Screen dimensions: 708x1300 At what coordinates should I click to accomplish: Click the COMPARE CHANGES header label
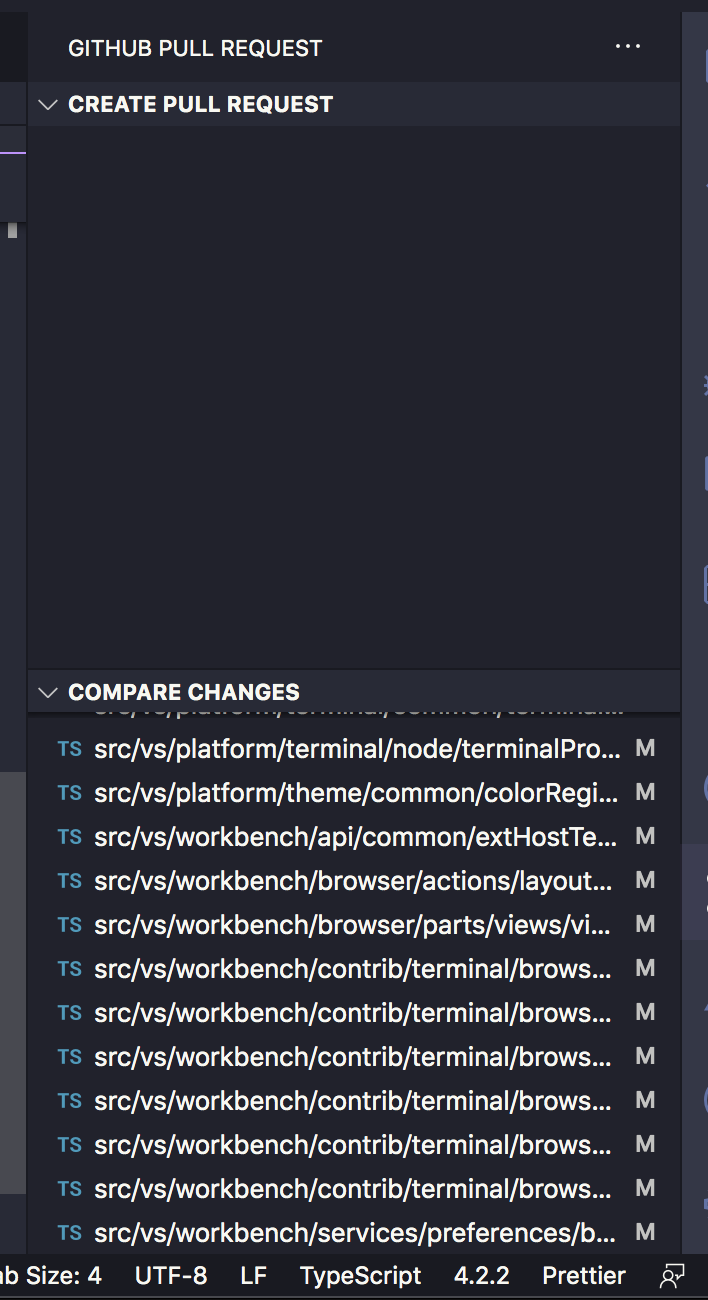(184, 692)
